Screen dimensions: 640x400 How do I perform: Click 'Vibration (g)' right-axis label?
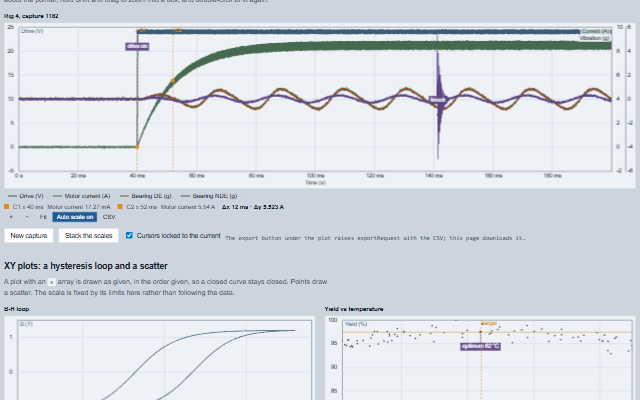594,38
